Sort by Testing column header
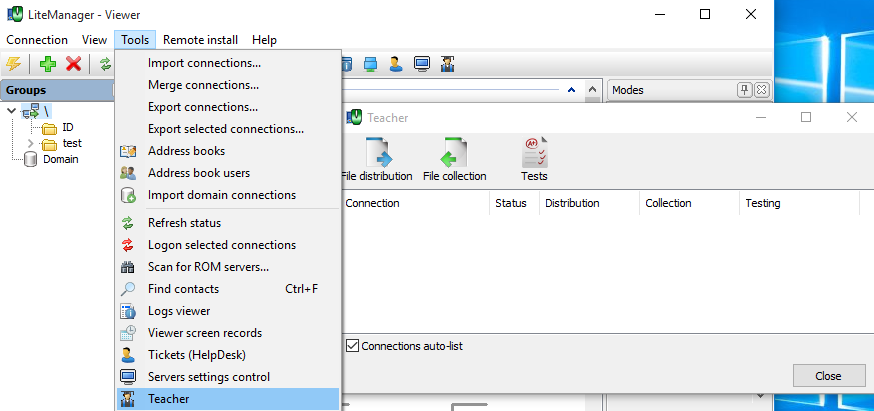The height and width of the screenshot is (411, 874). pos(800,203)
